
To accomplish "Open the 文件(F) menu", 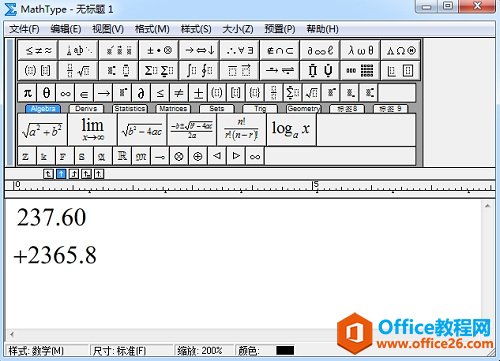I will point(24,29).
